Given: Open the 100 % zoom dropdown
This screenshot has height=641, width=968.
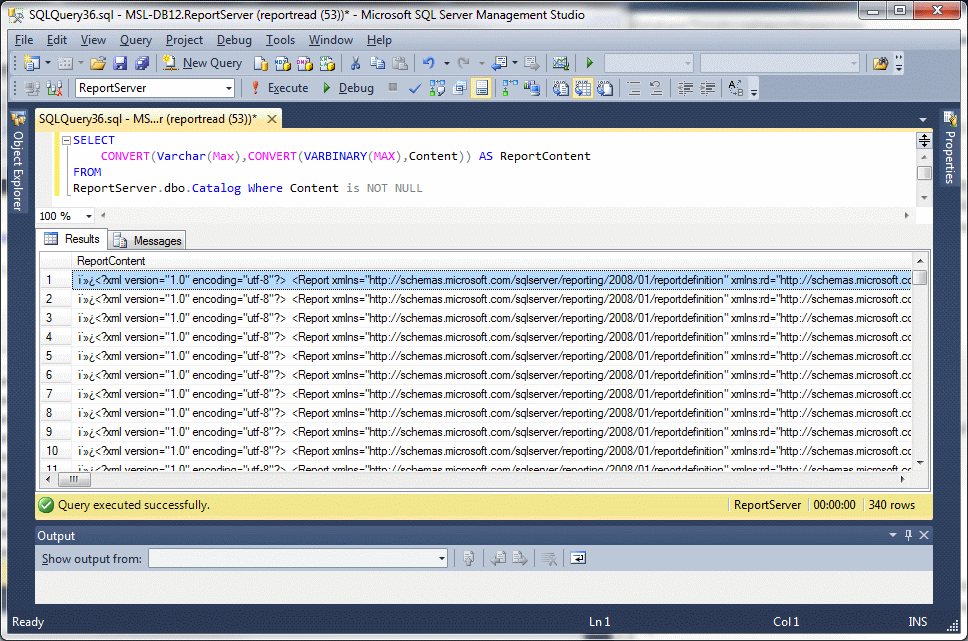Looking at the screenshot, I should [x=89, y=216].
